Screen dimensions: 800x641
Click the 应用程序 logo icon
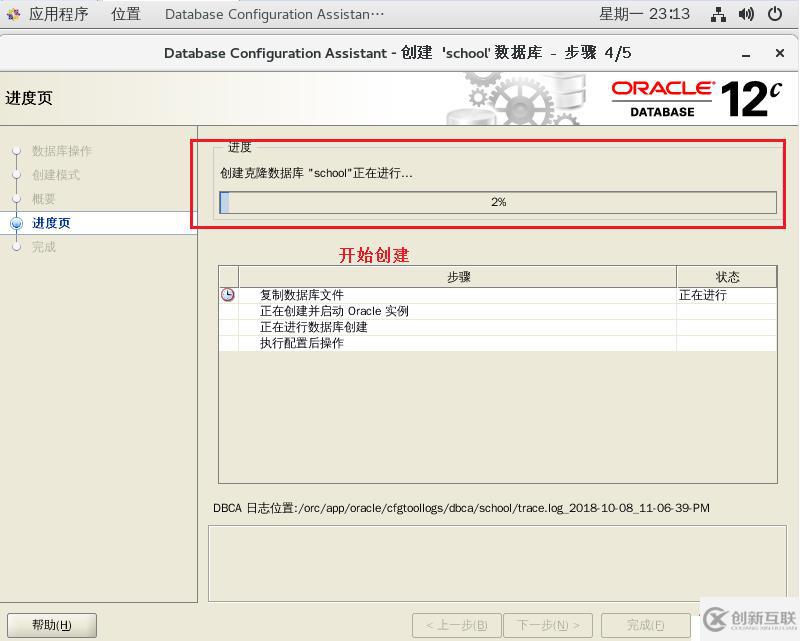pyautogui.click(x=14, y=14)
